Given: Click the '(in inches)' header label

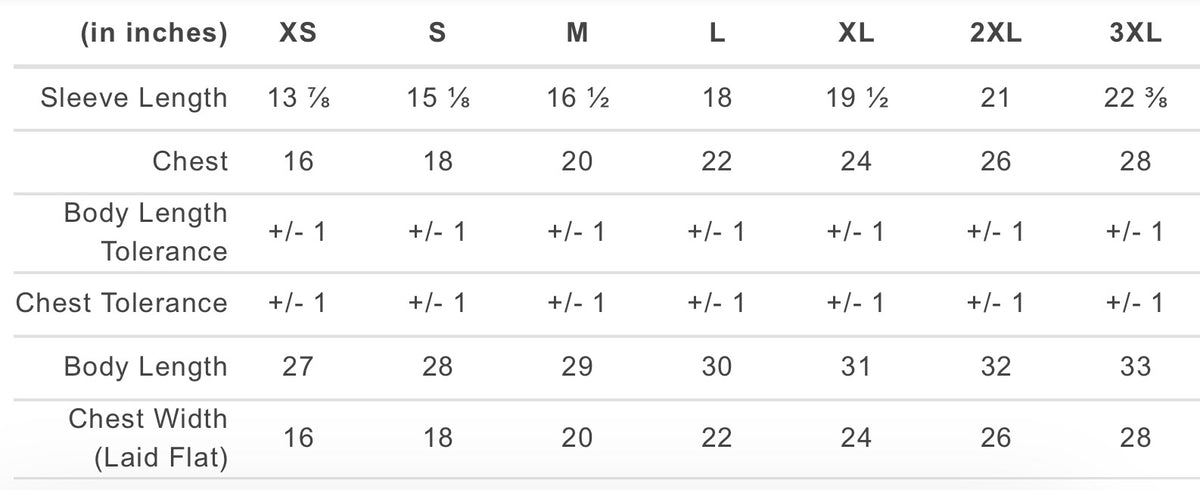Looking at the screenshot, I should 153,33.
